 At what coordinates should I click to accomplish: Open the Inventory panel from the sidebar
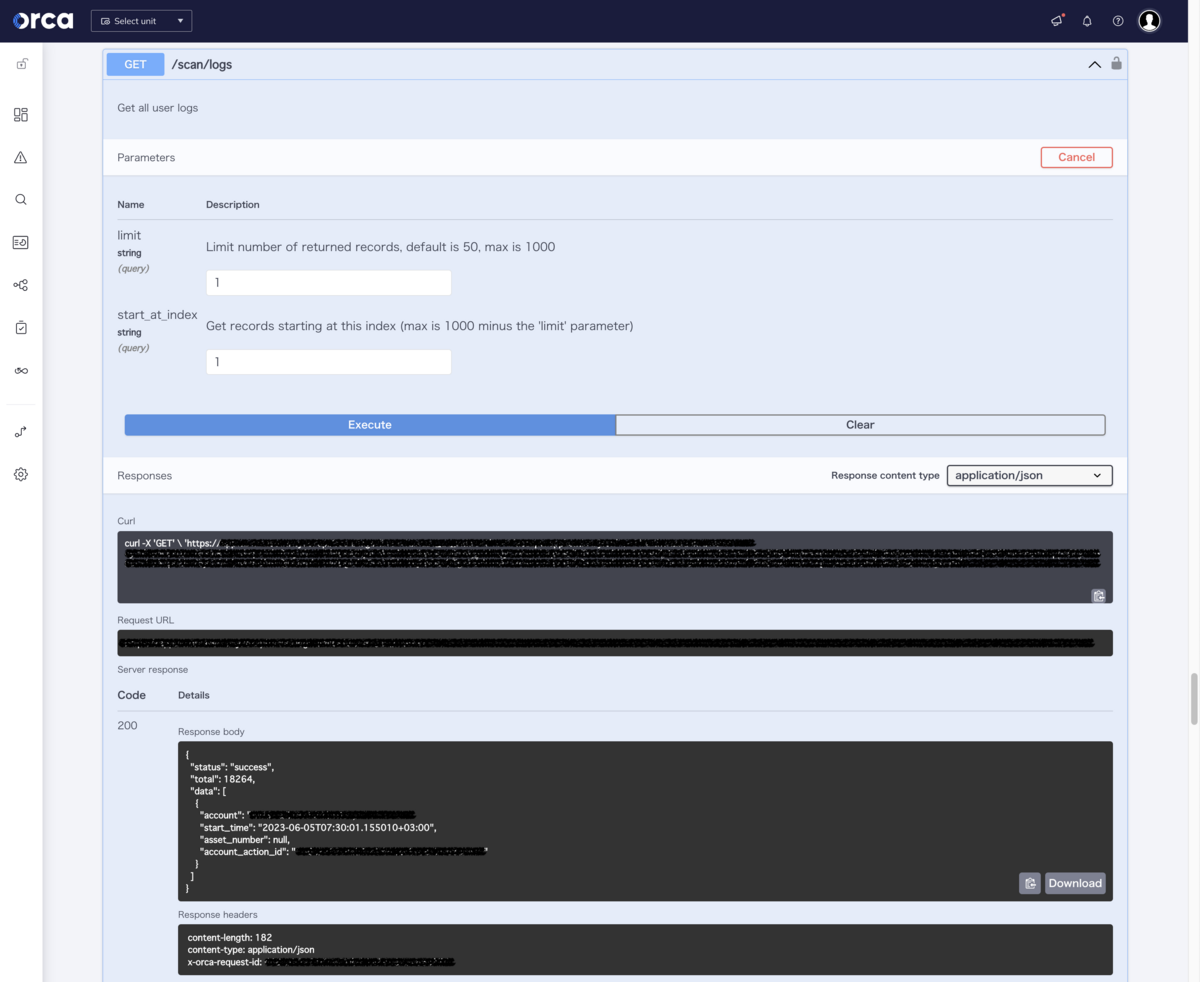click(x=20, y=242)
